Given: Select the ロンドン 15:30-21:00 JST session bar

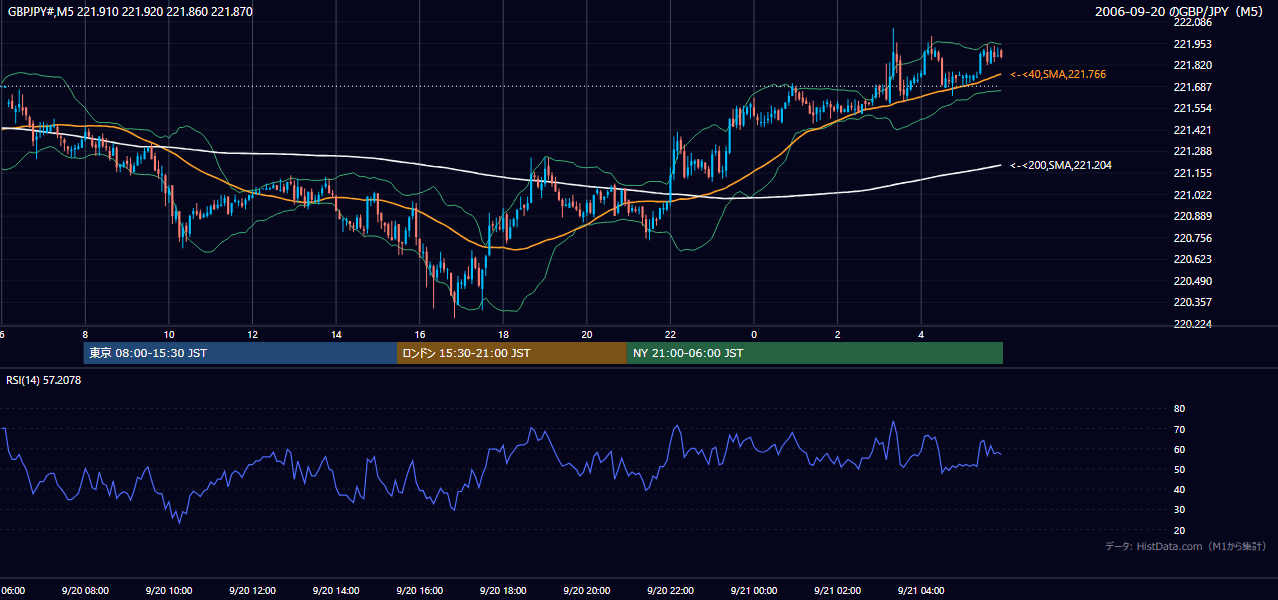Looking at the screenshot, I should click(x=512, y=353).
